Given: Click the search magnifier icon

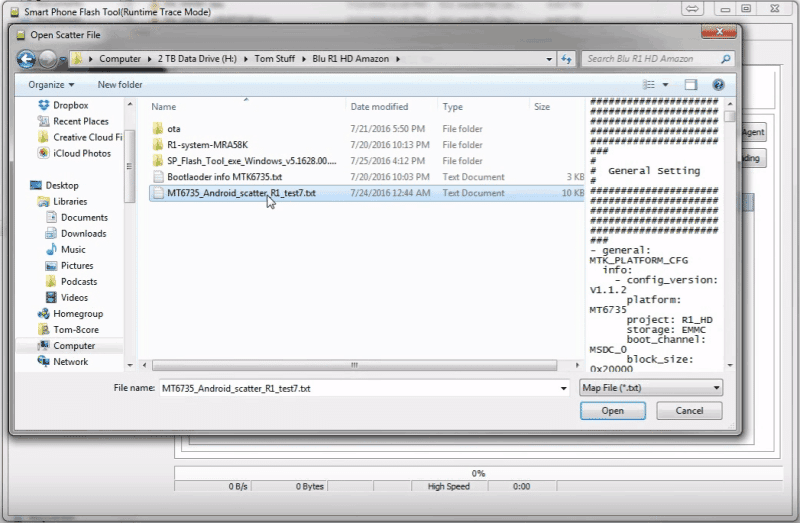Looking at the screenshot, I should (x=726, y=59).
